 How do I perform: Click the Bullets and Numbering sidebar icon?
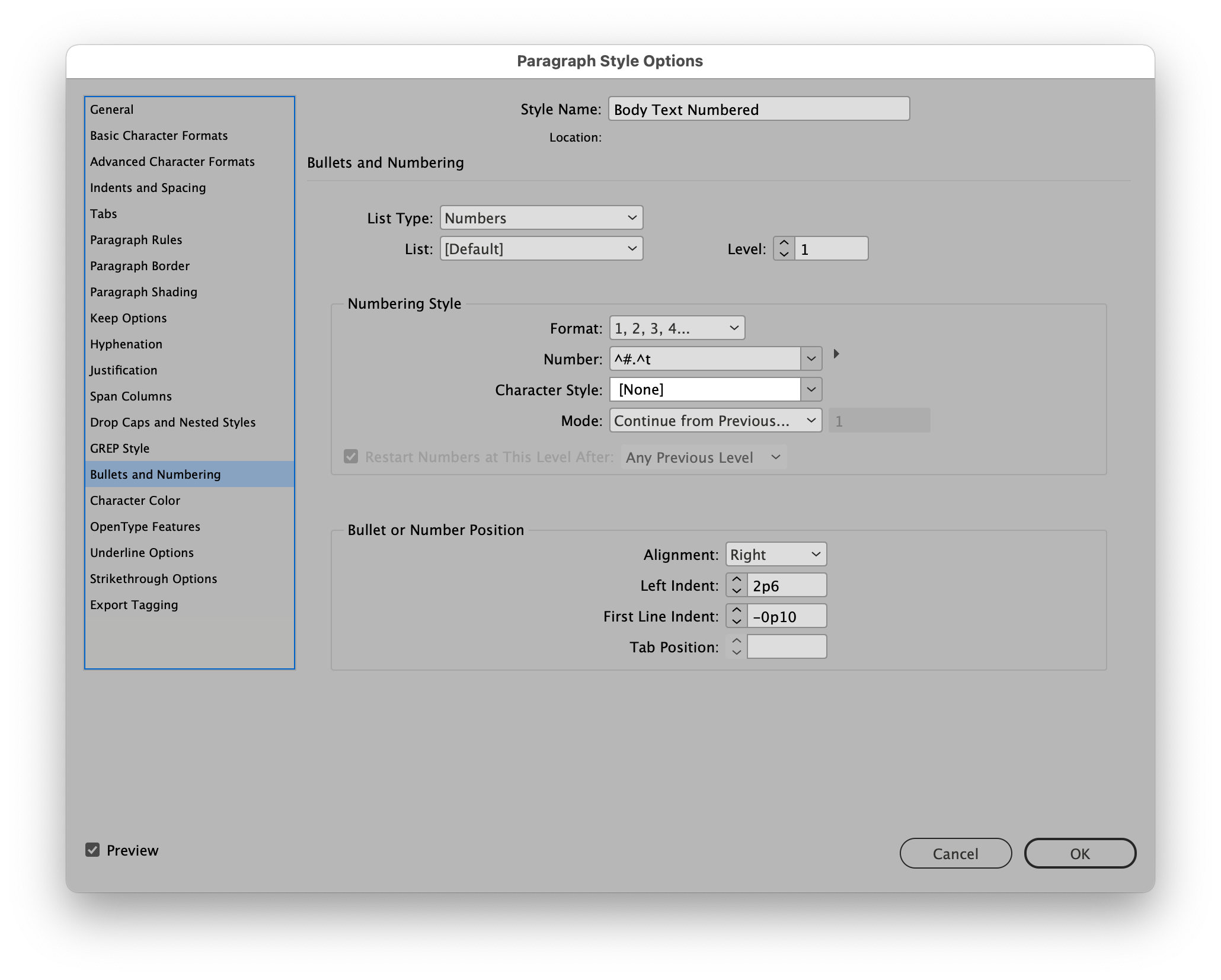(155, 474)
